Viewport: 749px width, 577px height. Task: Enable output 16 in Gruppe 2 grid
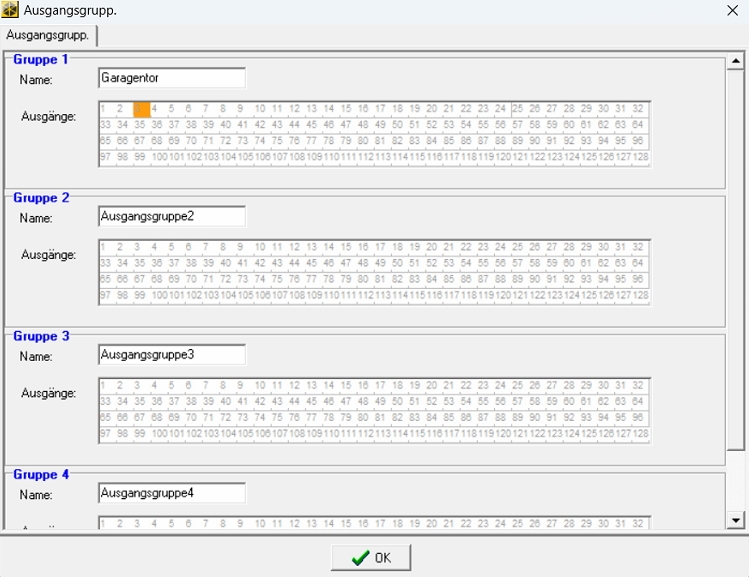coord(364,247)
